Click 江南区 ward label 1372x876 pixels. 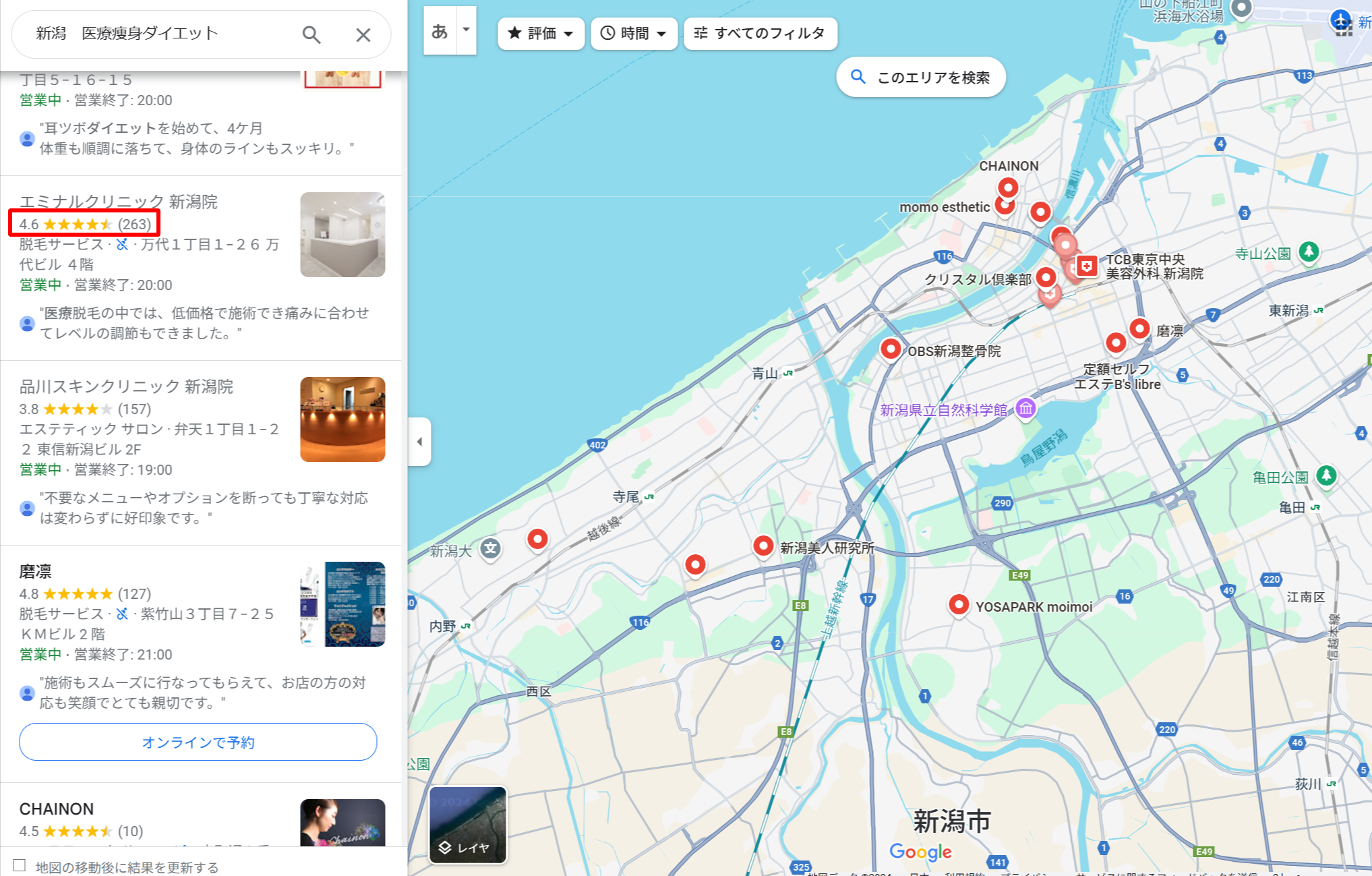coord(1305,597)
